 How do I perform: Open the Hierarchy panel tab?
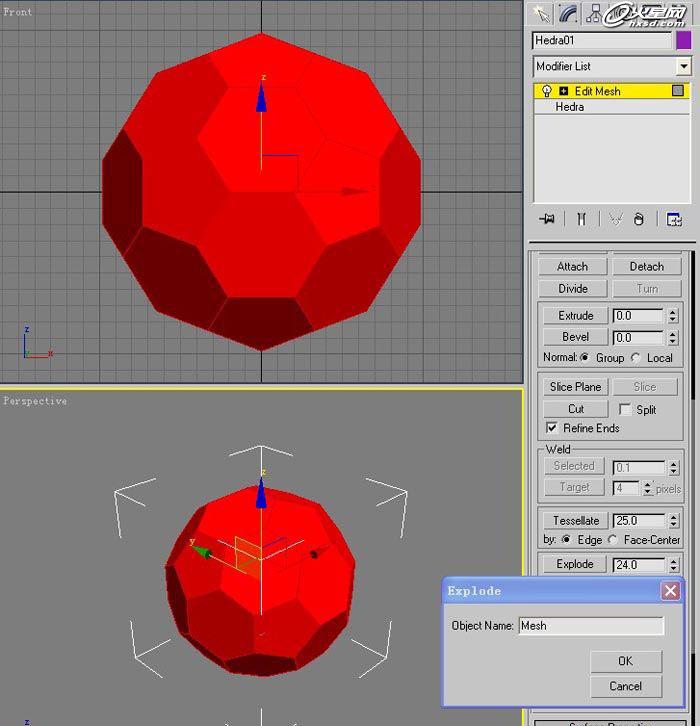click(x=594, y=13)
